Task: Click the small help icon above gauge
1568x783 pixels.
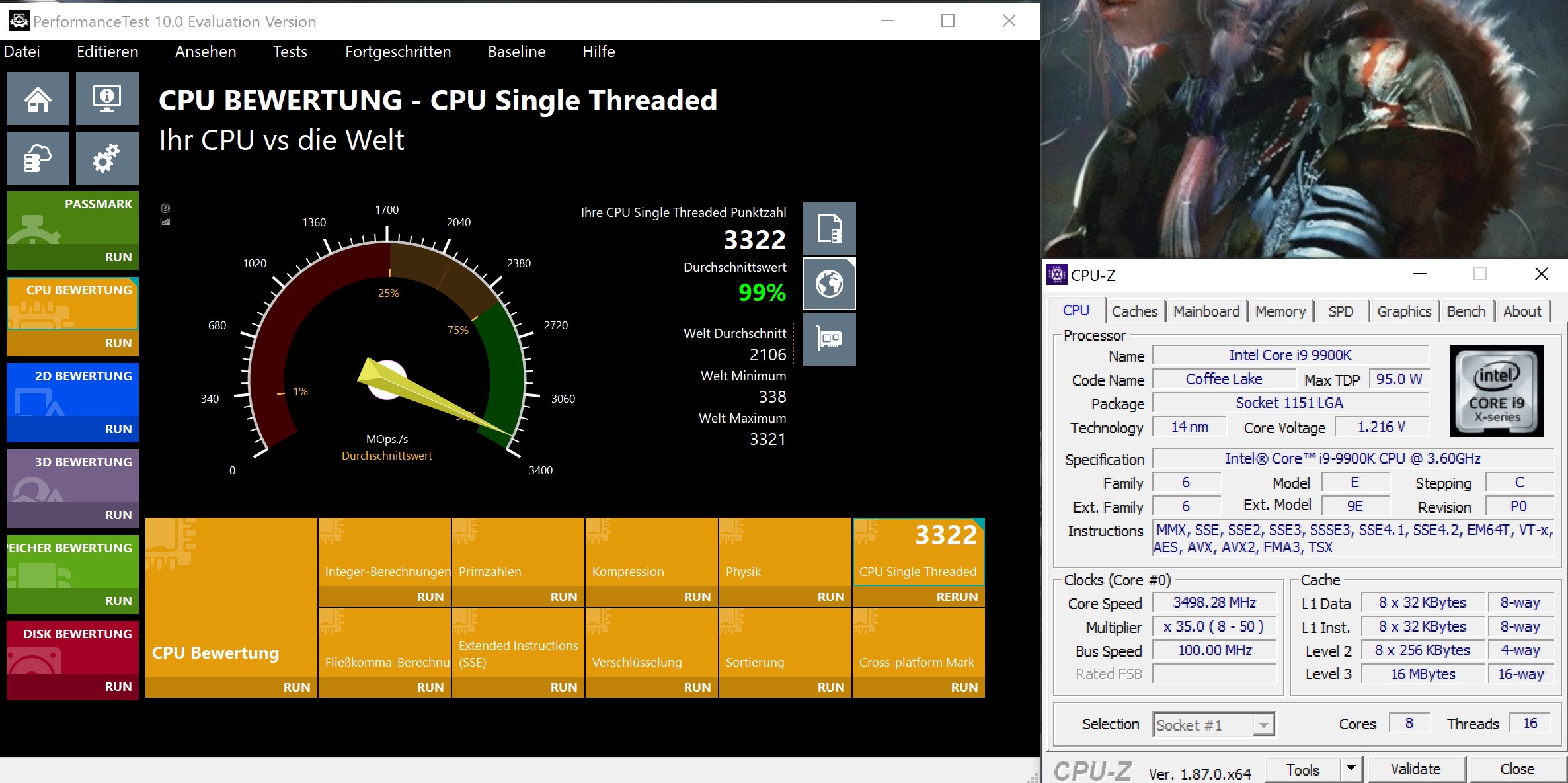Action: coord(165,208)
